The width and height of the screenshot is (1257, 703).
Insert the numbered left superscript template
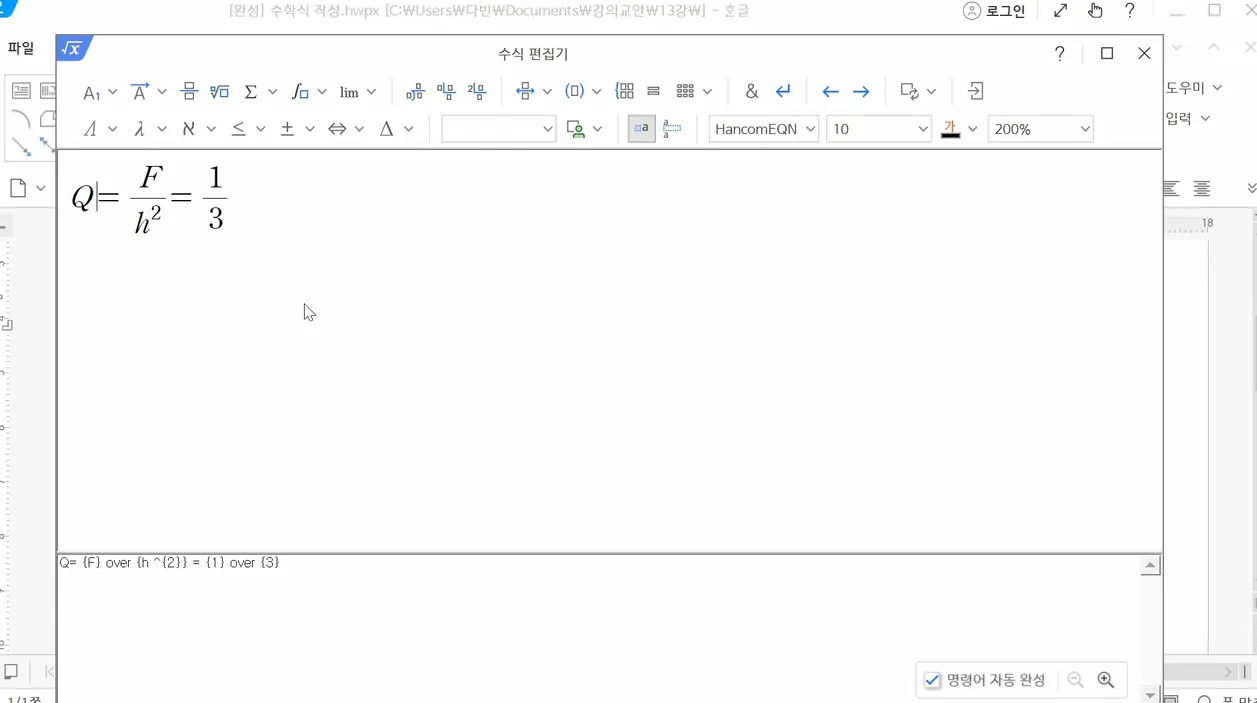[477, 92]
